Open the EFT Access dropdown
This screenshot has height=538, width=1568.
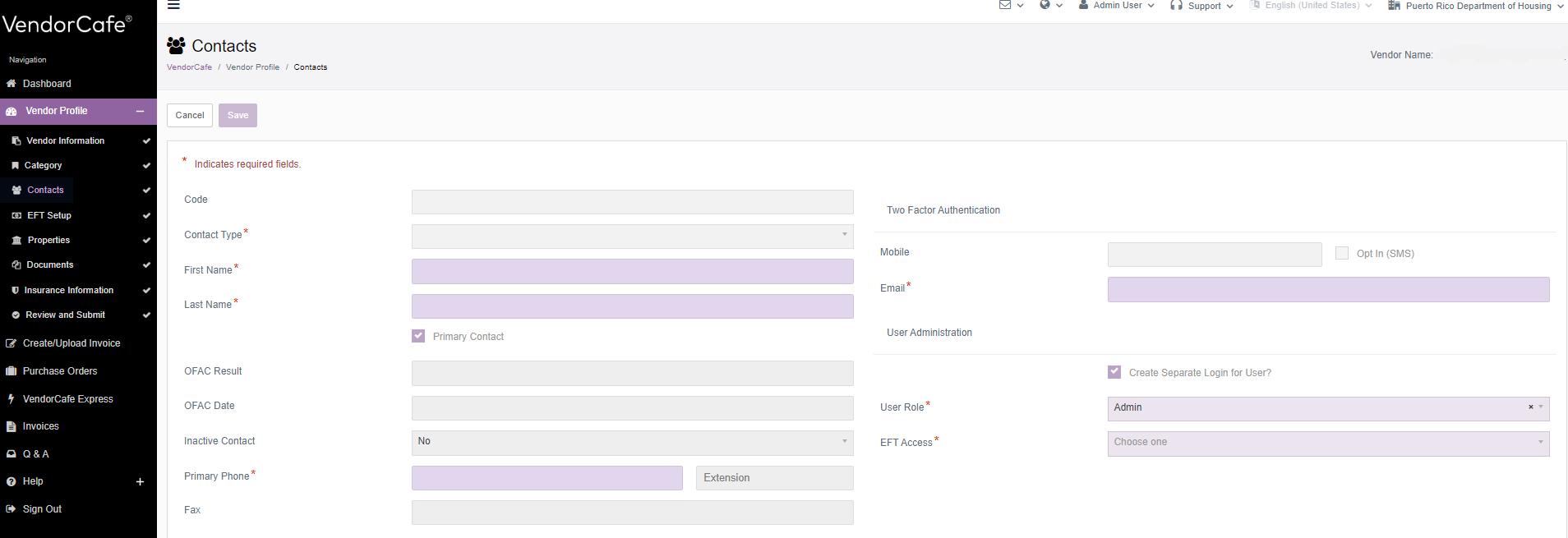pos(1327,443)
